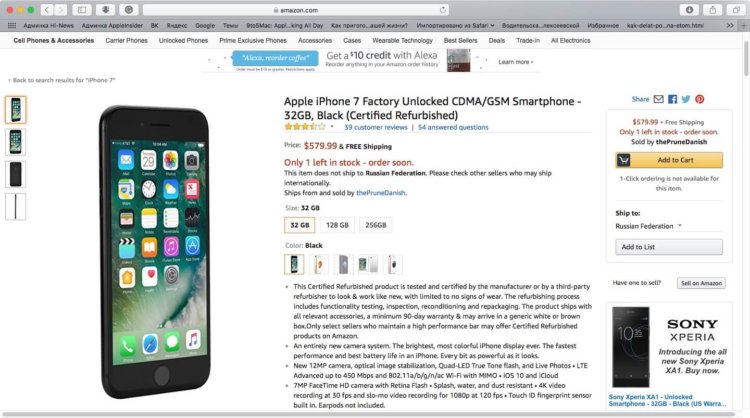Add the iPhone to Cart
The width and height of the screenshot is (750, 418).
669,160
